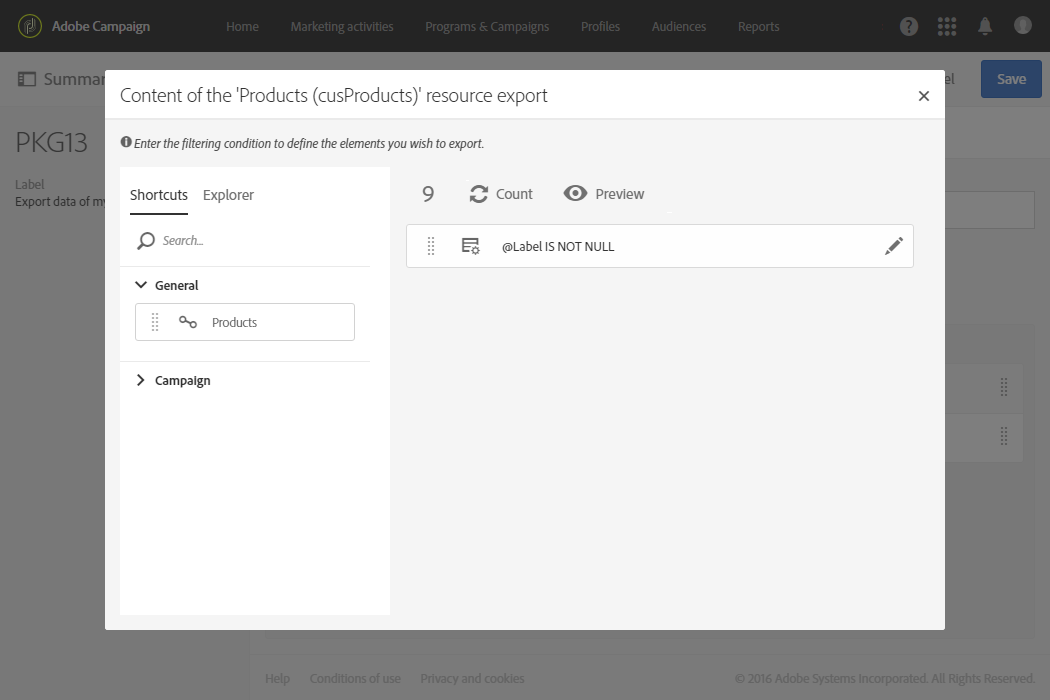Open the Help question mark icon
Screen dimensions: 1050x700
(x=908, y=26)
